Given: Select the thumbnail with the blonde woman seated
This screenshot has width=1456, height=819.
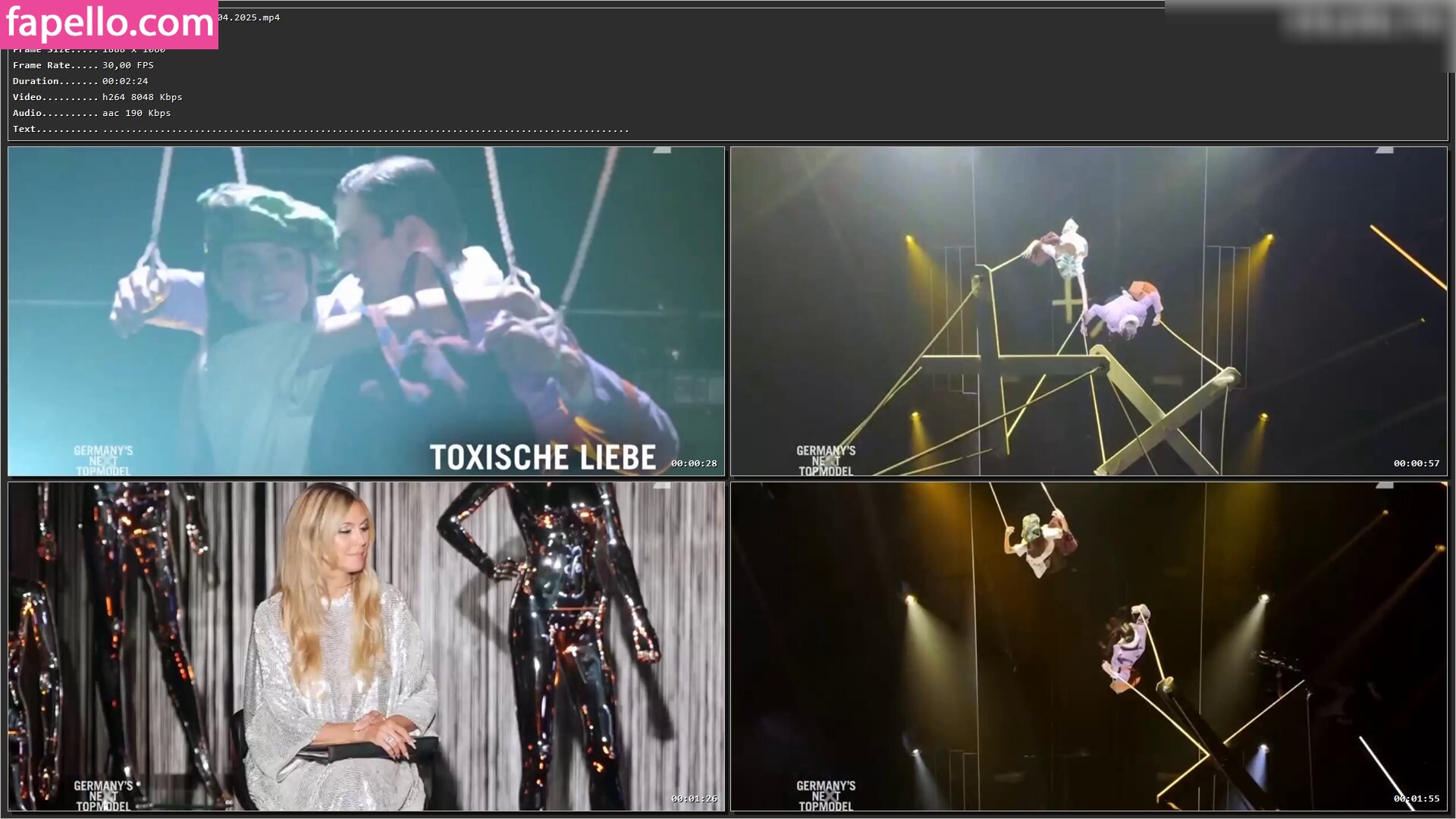Looking at the screenshot, I should click(x=366, y=646).
